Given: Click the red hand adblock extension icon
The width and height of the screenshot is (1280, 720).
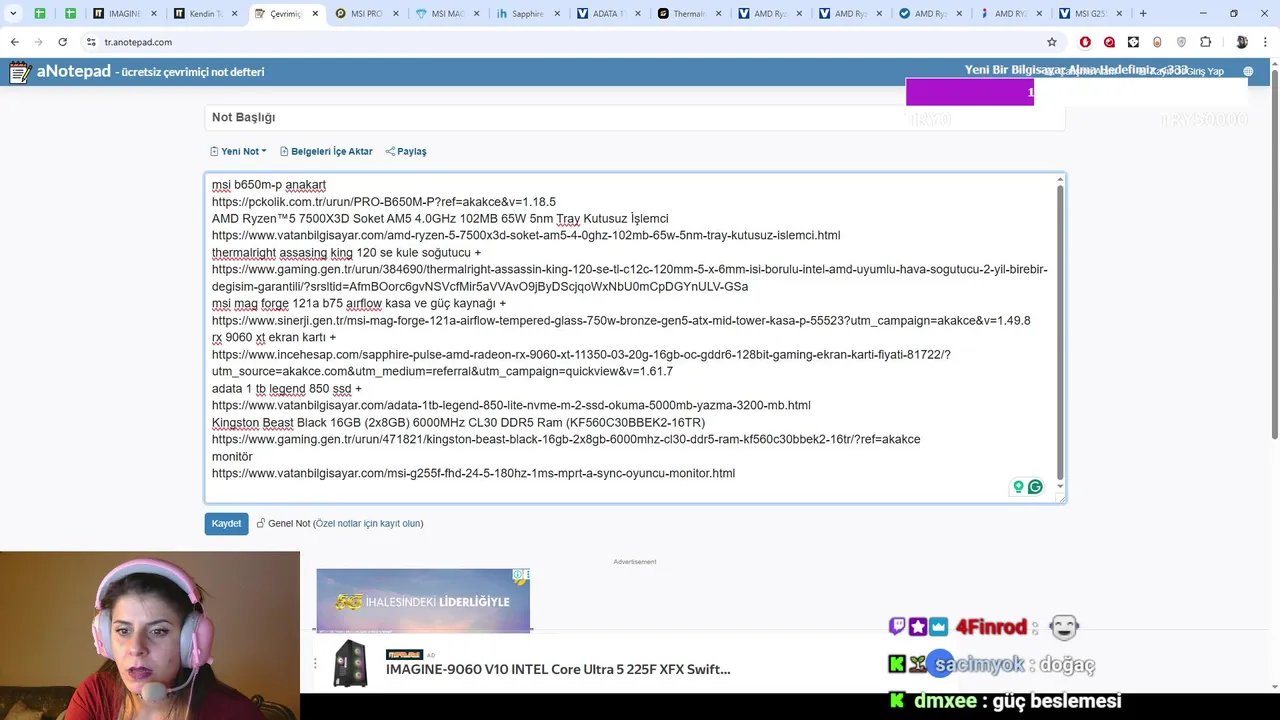Looking at the screenshot, I should click(x=1085, y=42).
